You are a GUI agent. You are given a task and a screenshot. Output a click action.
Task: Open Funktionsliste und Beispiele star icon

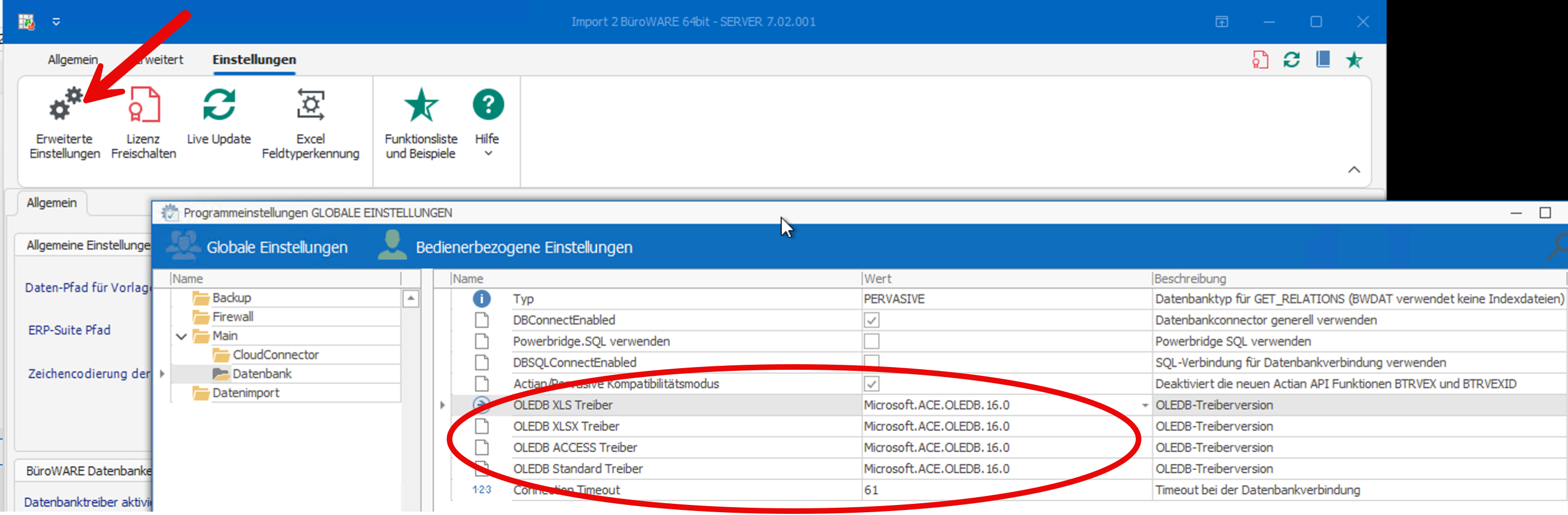420,104
